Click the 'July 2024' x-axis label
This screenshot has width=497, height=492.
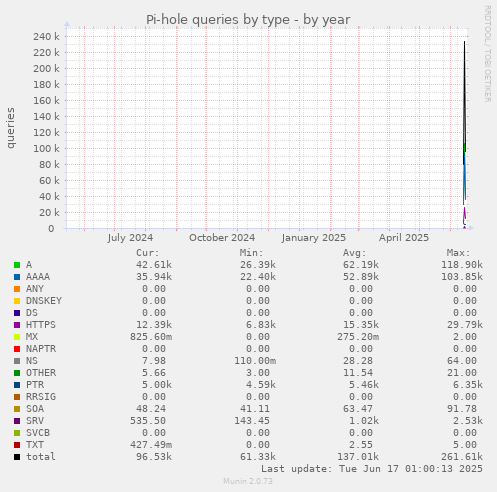130,238
